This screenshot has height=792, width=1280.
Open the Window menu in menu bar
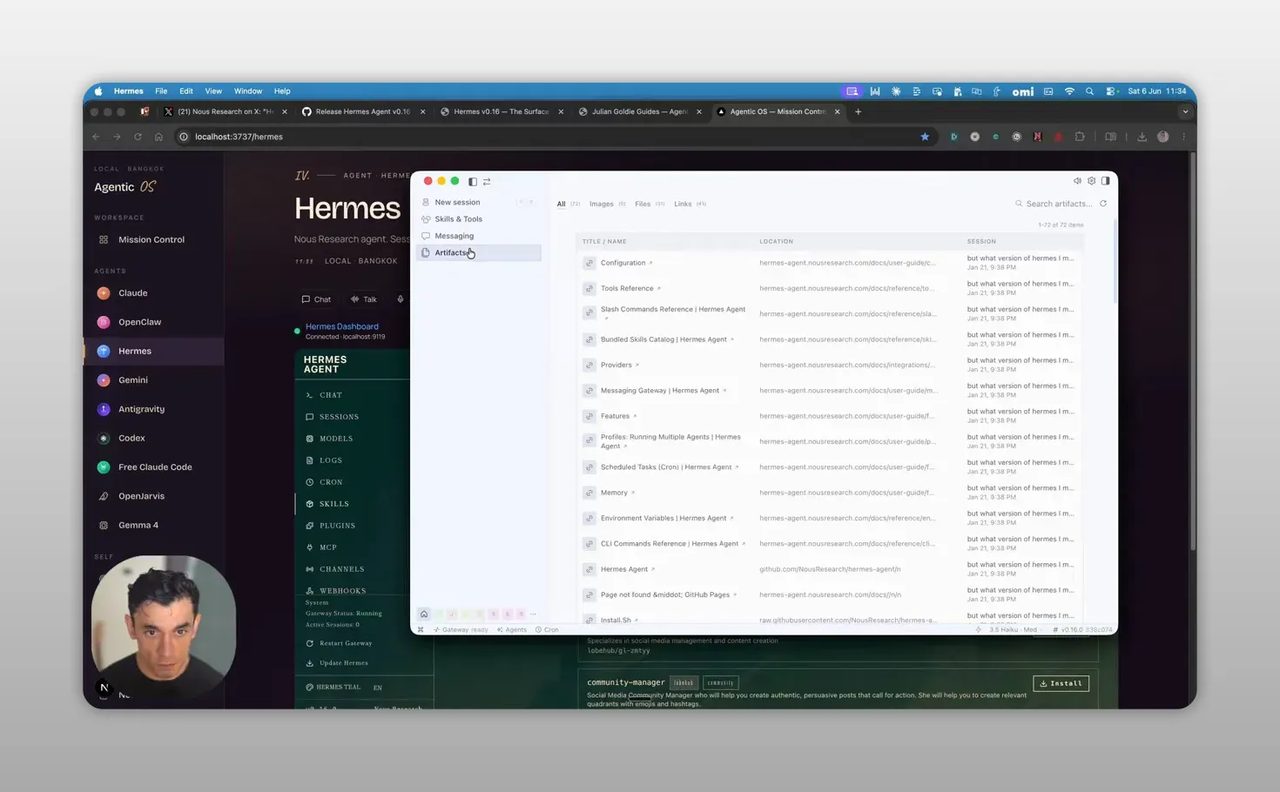pos(248,91)
